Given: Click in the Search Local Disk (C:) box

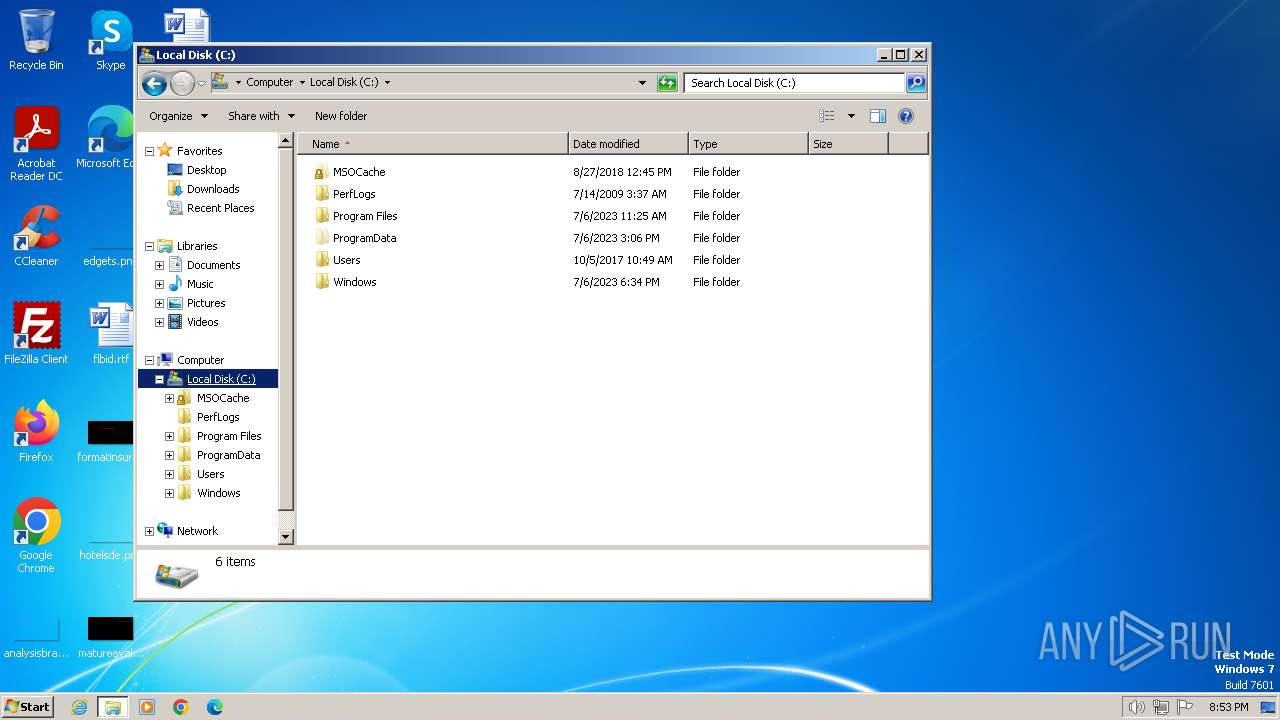Looking at the screenshot, I should pos(795,83).
